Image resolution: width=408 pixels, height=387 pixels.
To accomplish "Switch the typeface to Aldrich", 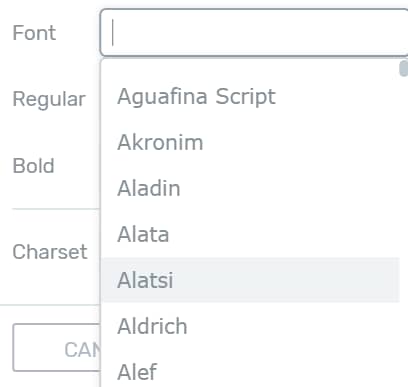I will pos(250,326).
